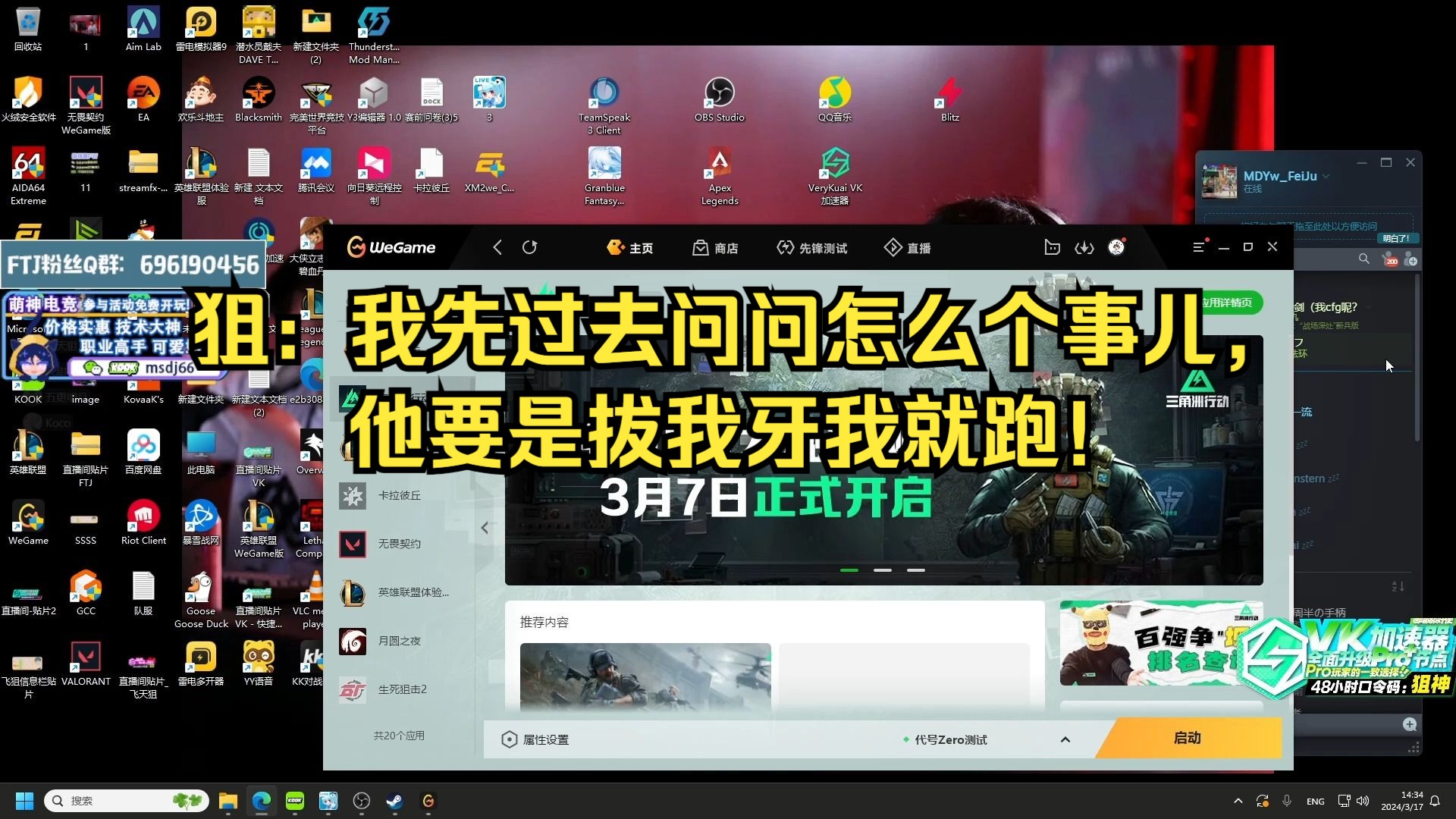Open Riot Client desktop shortcut

click(x=143, y=522)
